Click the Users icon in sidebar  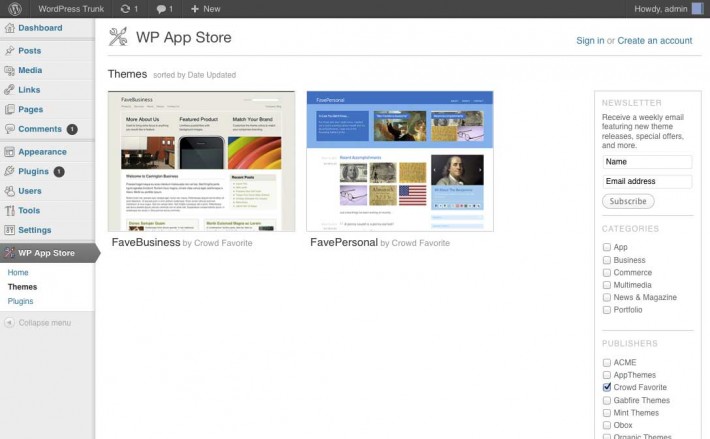click(10, 191)
